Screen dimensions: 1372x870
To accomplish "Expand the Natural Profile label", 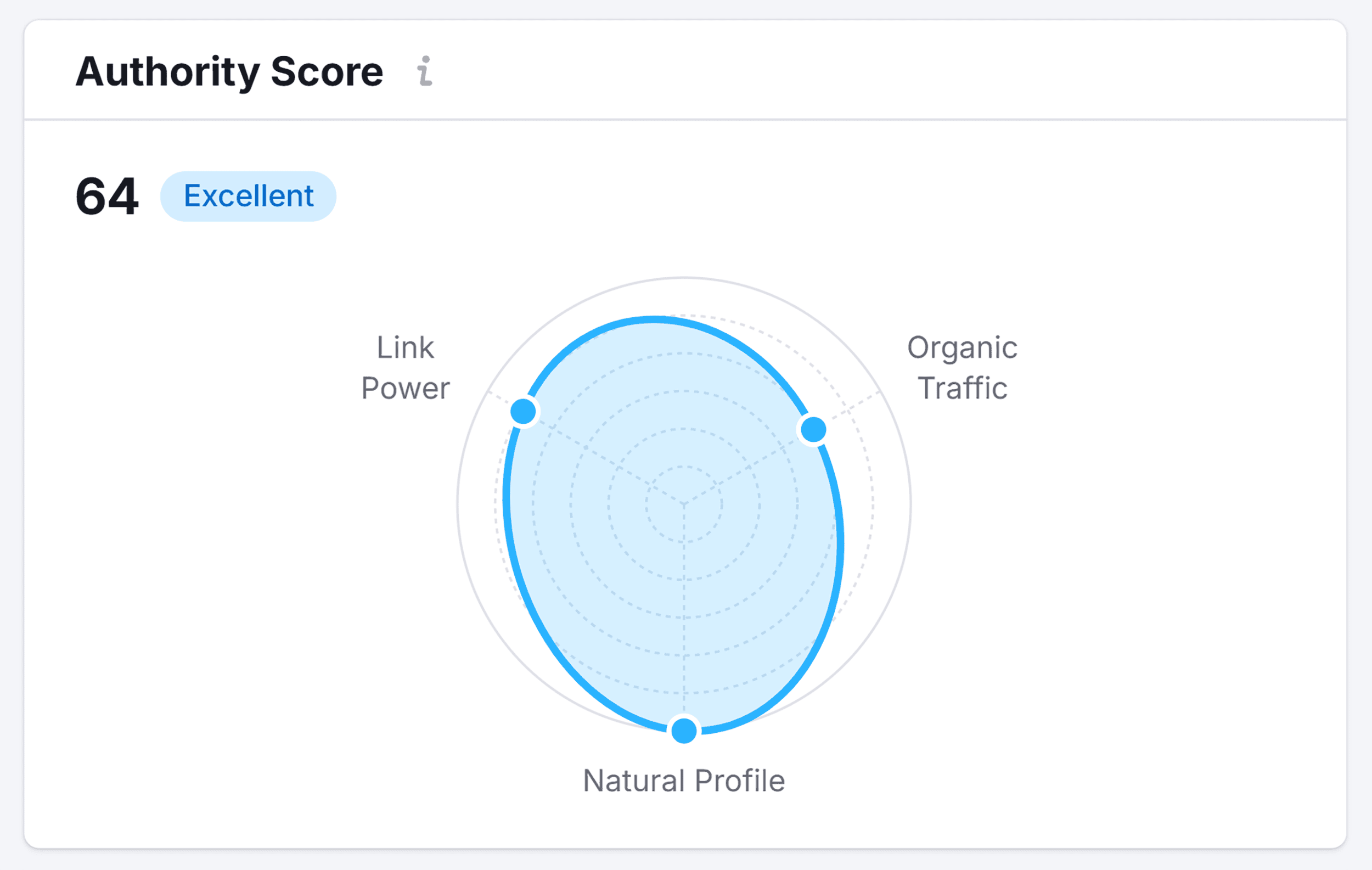I will click(683, 780).
